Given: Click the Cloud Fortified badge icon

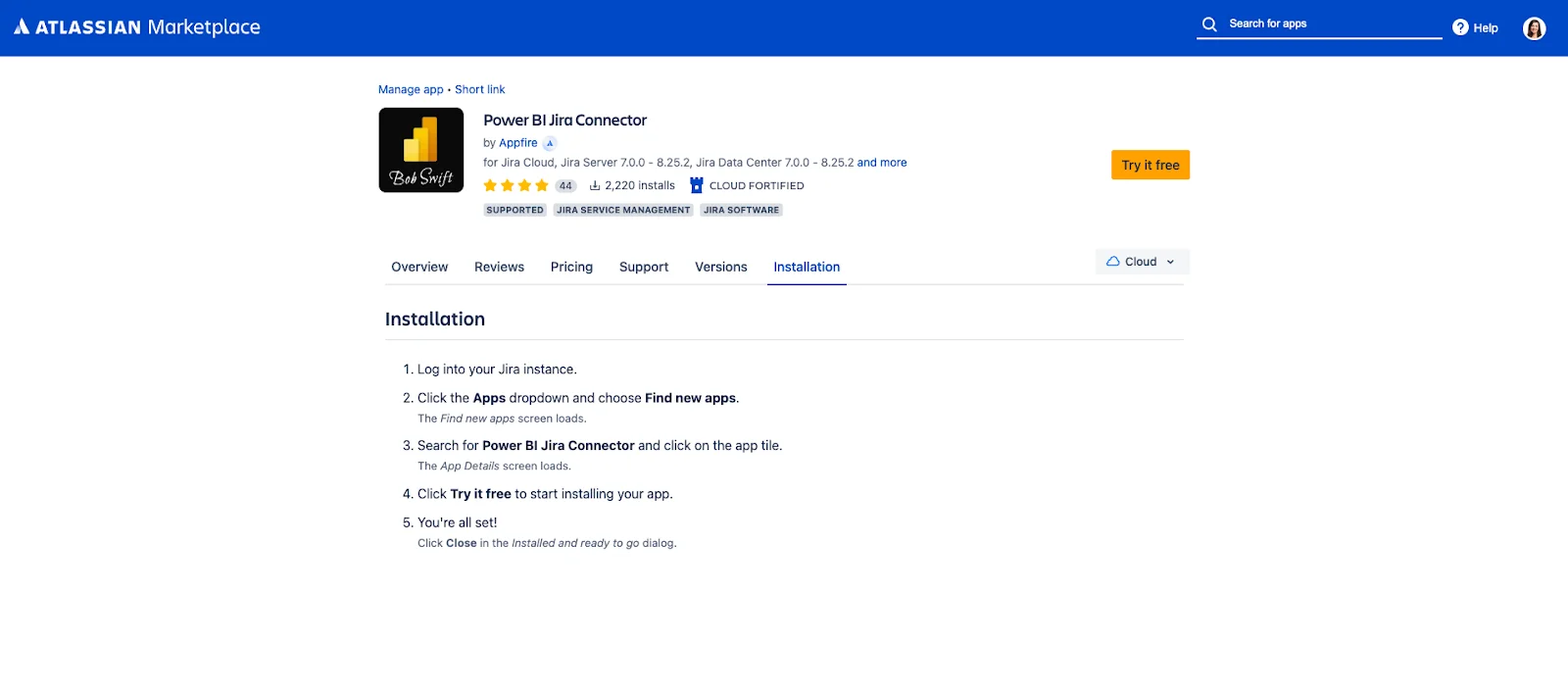Looking at the screenshot, I should point(697,185).
